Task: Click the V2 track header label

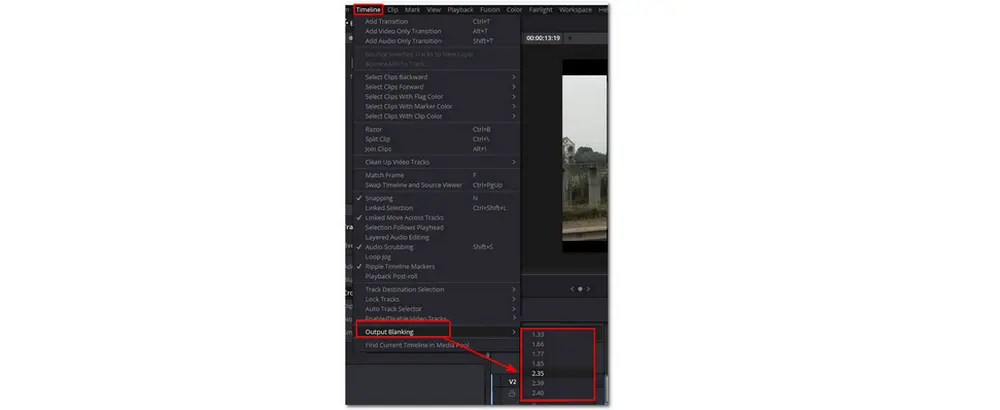Action: (512, 382)
